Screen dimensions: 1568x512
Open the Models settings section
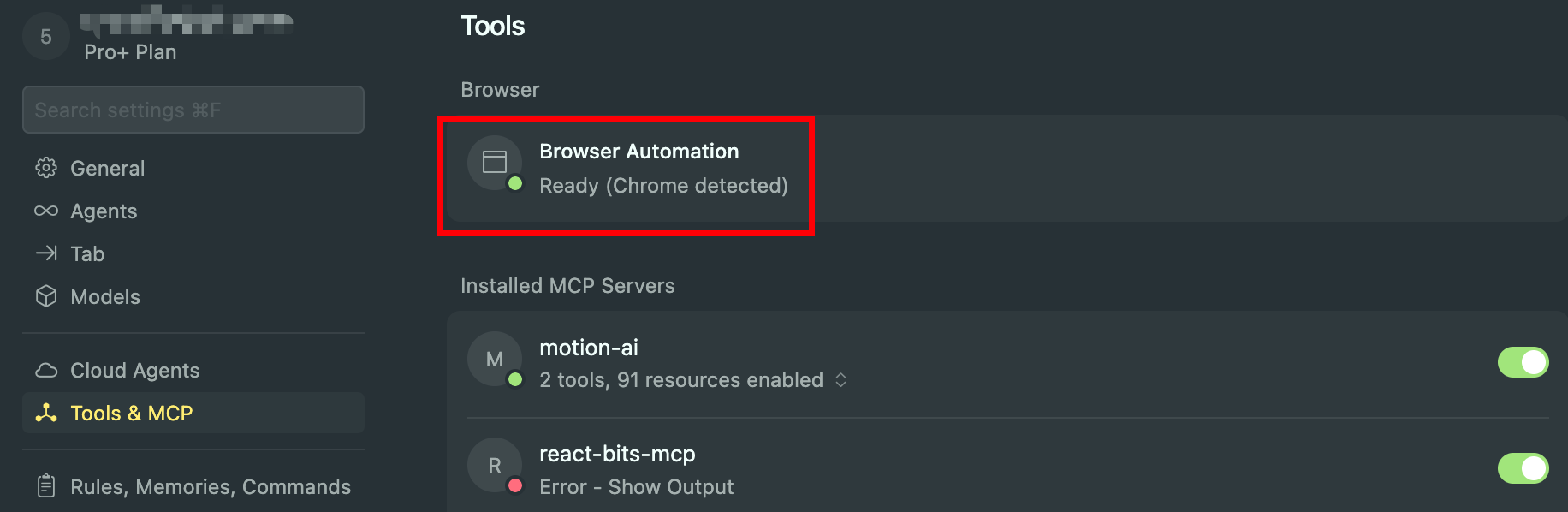[105, 296]
